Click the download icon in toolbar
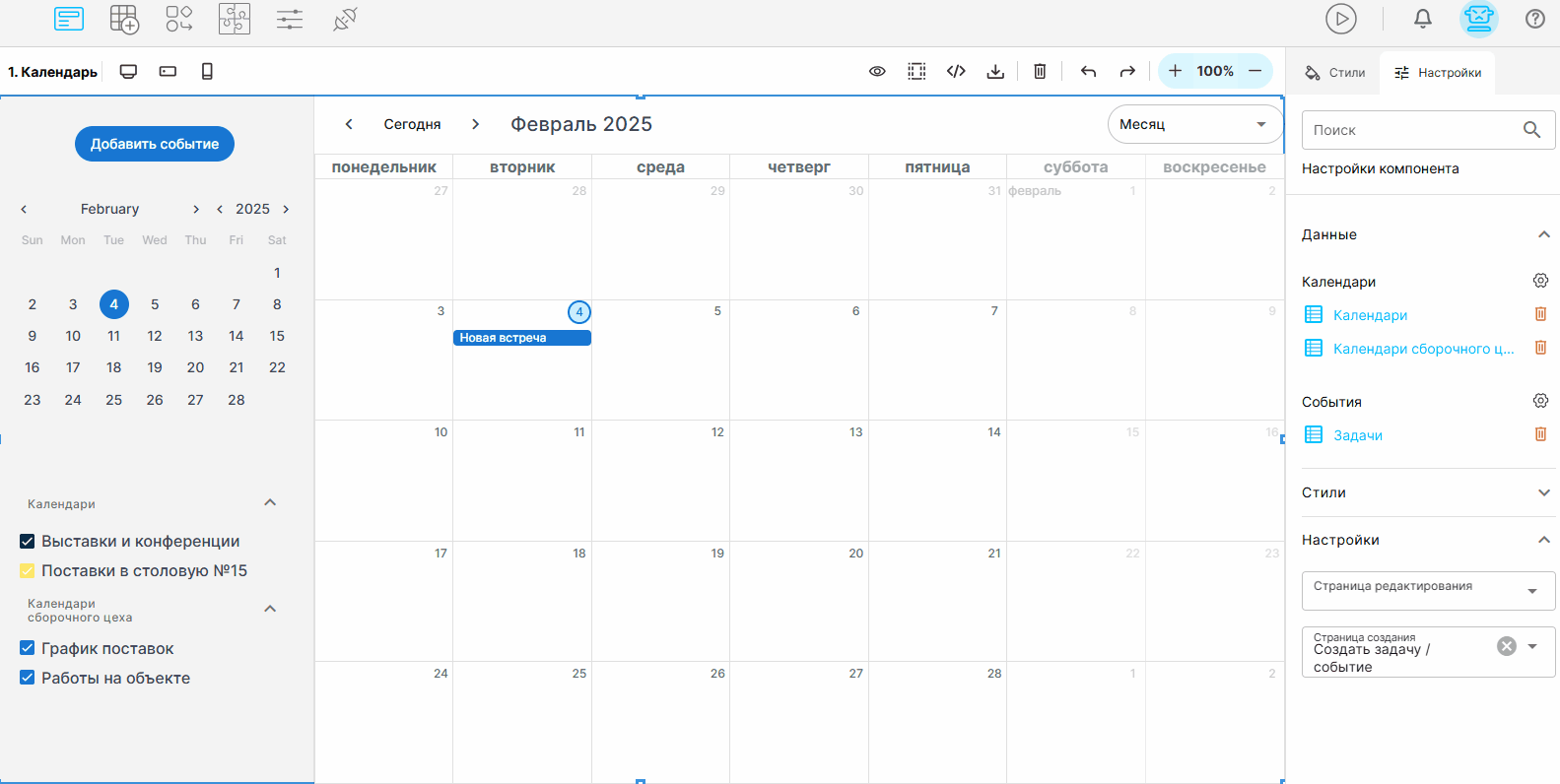This screenshot has height=784, width=1560. coord(995,71)
